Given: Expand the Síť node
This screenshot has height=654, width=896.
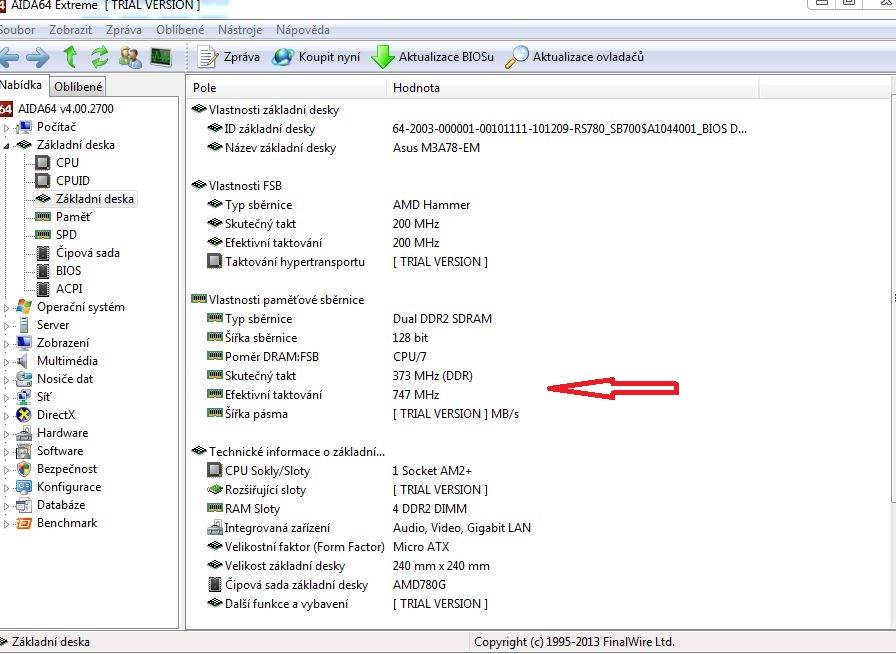Looking at the screenshot, I should tap(6, 398).
